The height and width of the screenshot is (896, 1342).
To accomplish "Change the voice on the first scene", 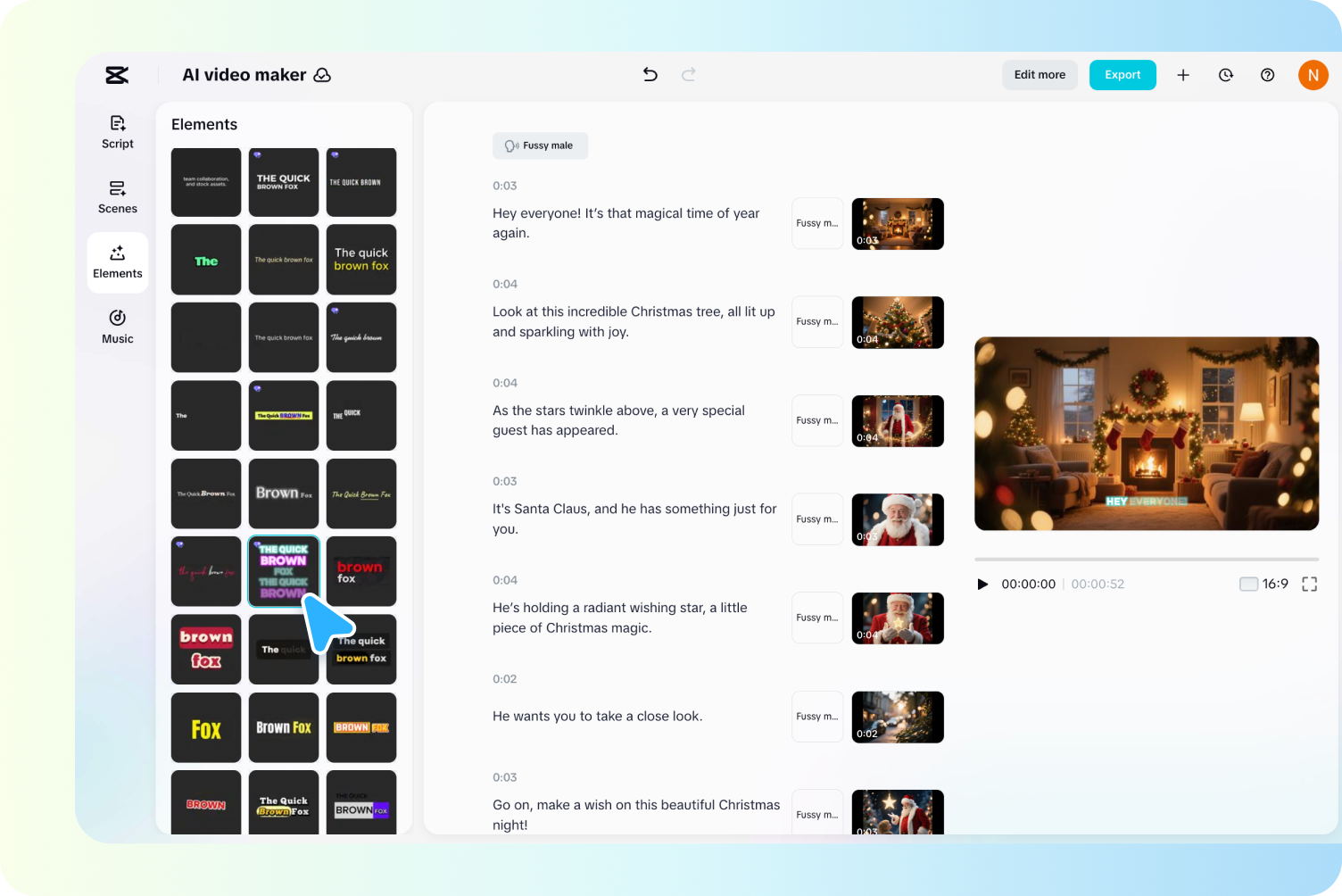I will coord(817,223).
